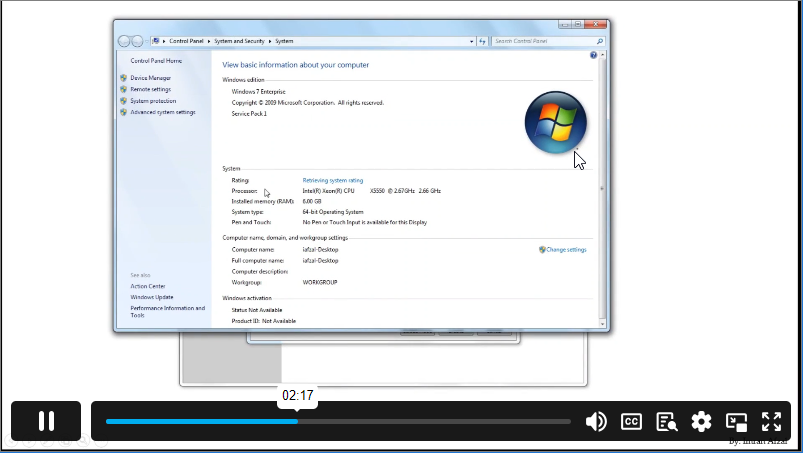Click the address bar refresh button
The height and width of the screenshot is (453, 803).
(x=482, y=41)
